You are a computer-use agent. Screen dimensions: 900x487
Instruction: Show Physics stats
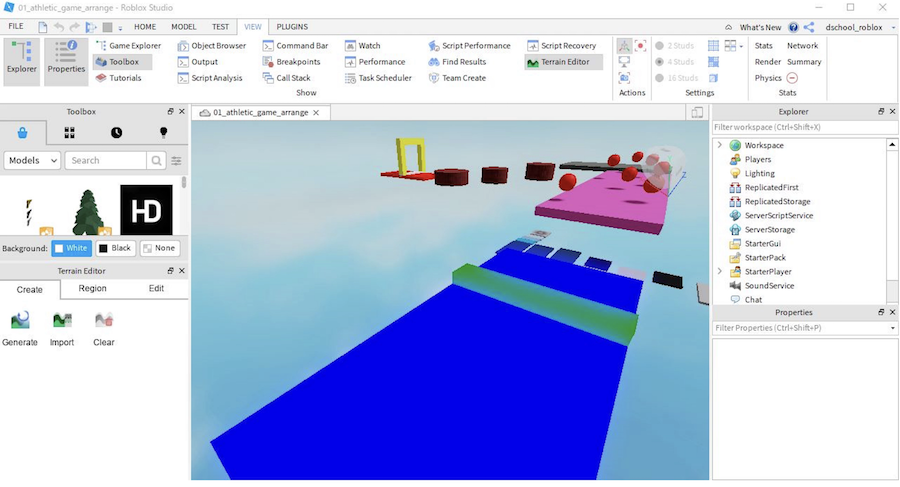tap(768, 78)
